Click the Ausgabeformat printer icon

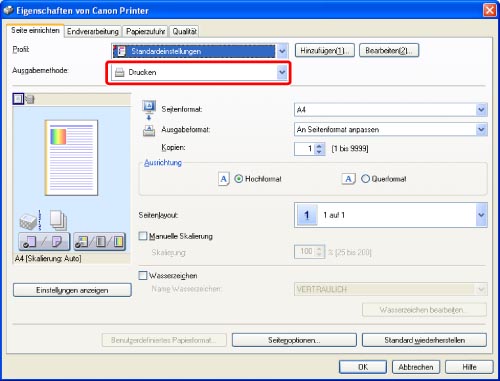point(149,131)
